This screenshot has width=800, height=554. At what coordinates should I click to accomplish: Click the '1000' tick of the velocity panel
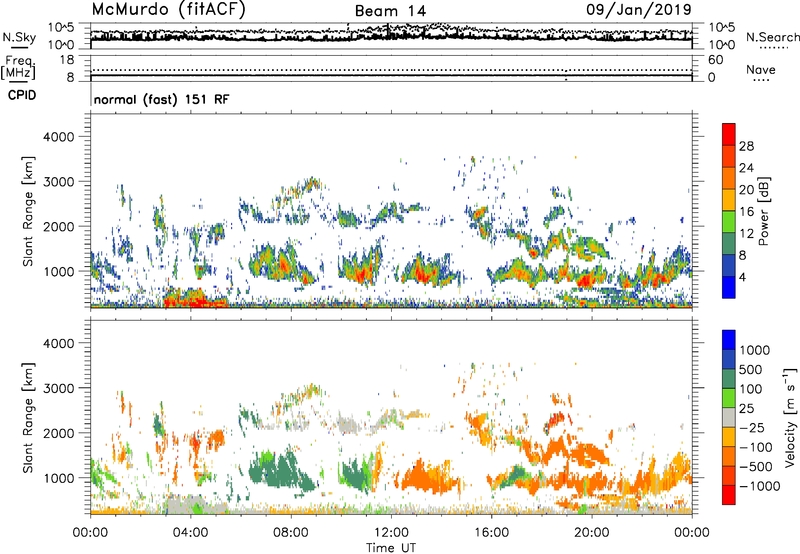click(x=58, y=478)
